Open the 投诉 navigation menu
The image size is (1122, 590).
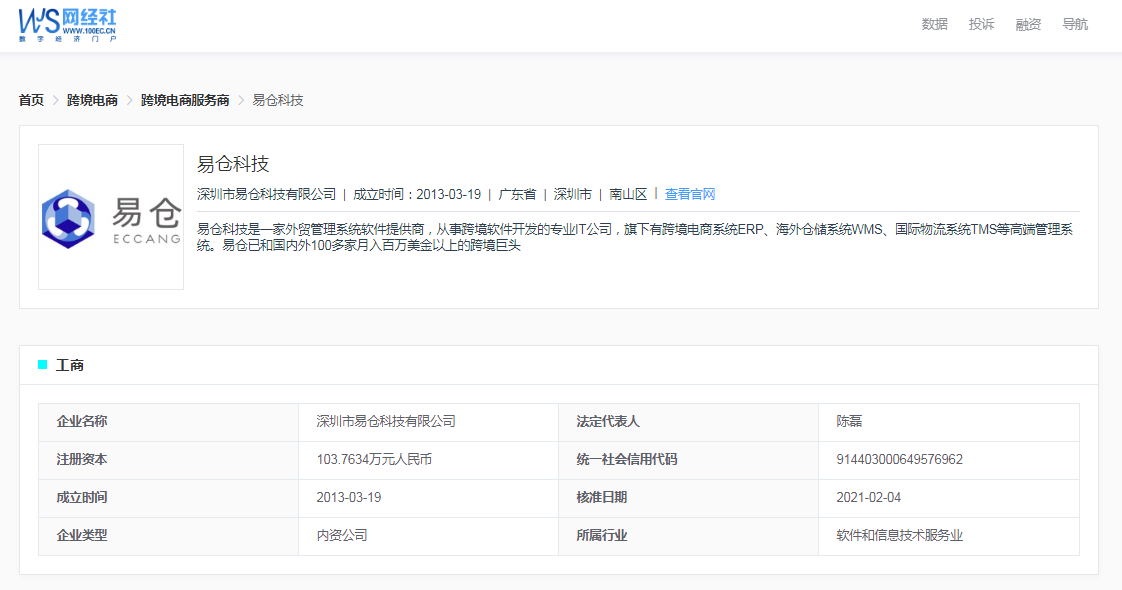[981, 25]
